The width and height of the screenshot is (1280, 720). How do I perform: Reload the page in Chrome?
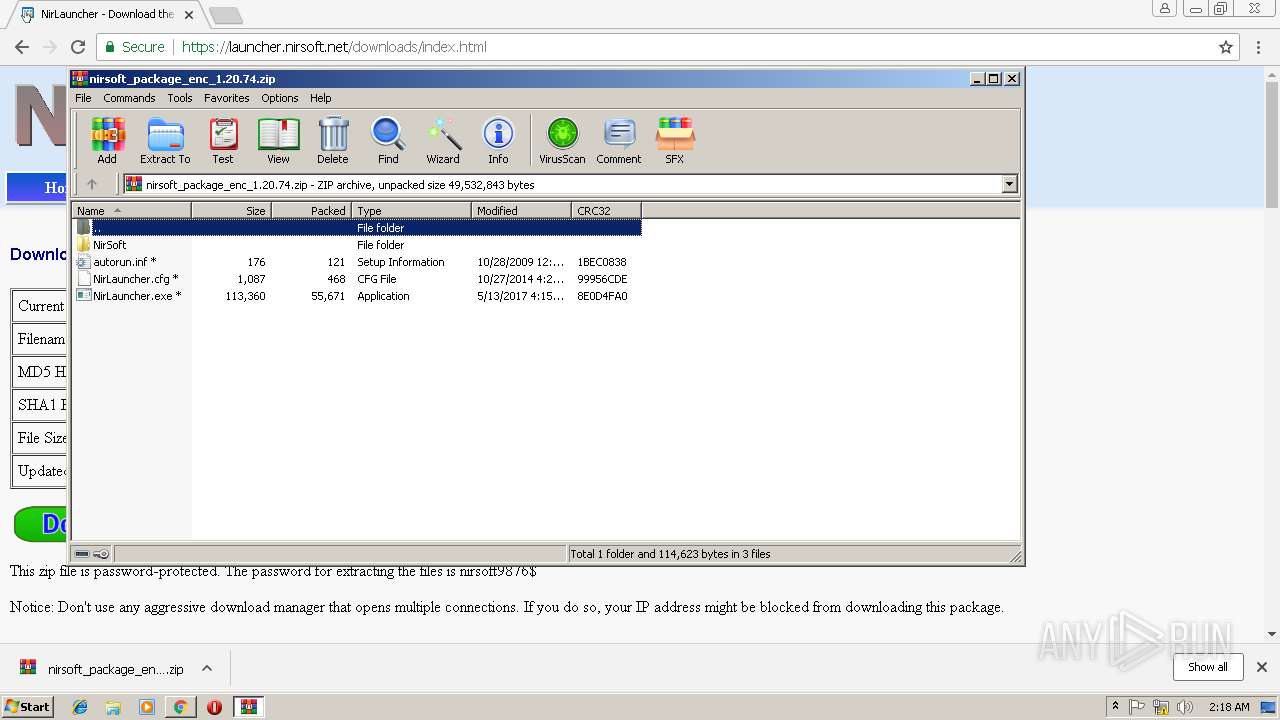pos(78,47)
